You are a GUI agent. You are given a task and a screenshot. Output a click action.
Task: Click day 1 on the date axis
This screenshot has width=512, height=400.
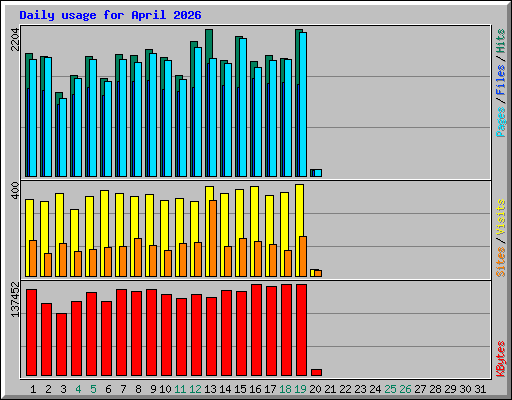tap(33, 389)
